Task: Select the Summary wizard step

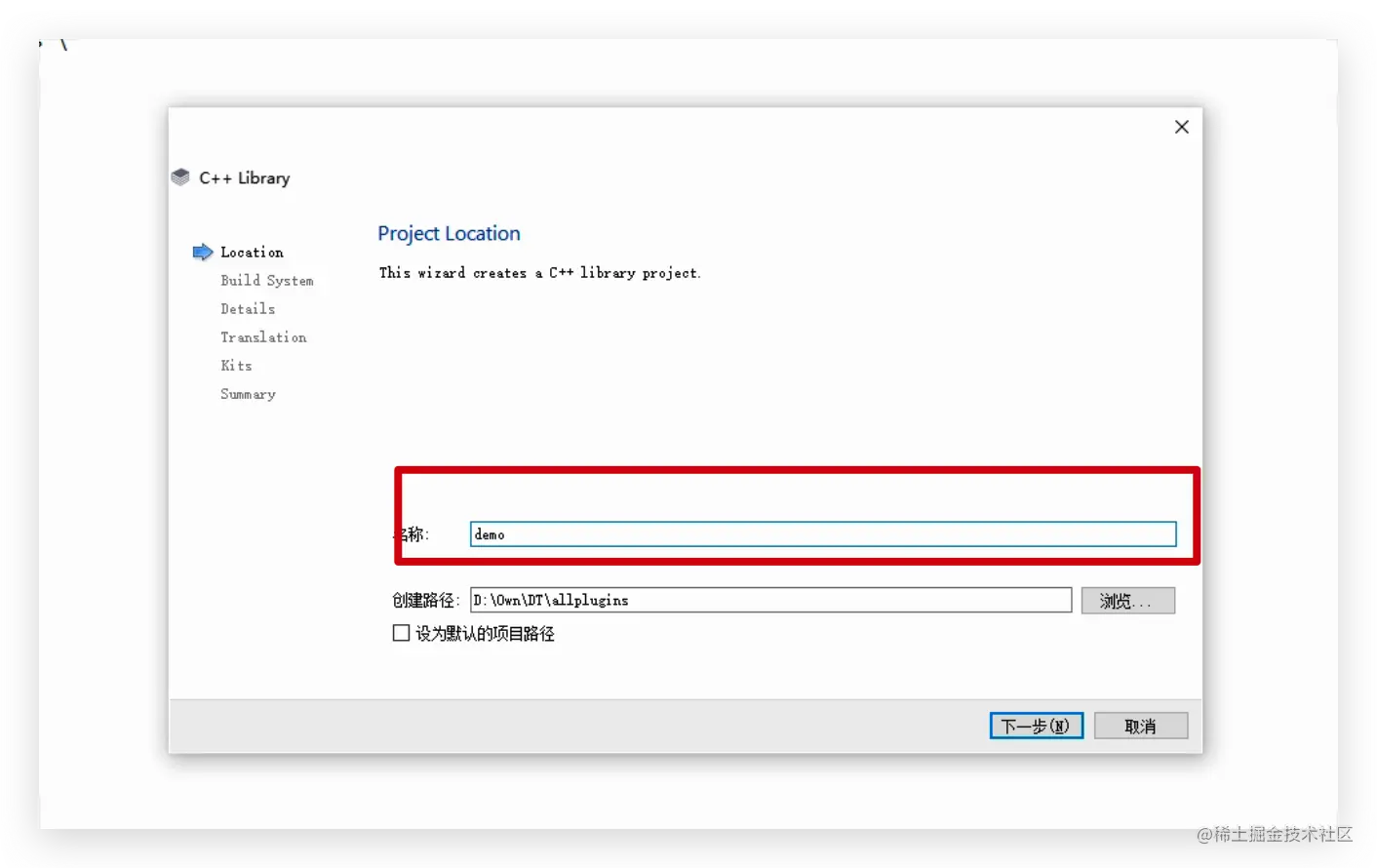Action: [248, 394]
